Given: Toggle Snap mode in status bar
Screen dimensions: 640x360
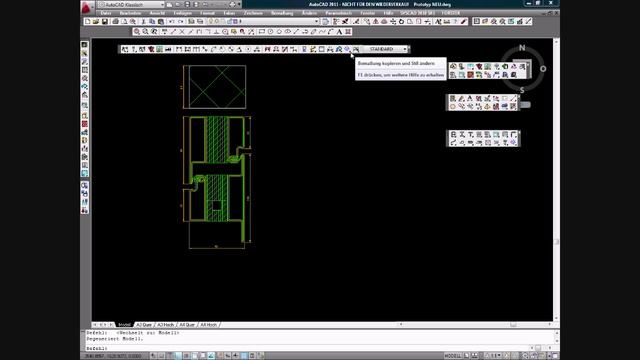Looking at the screenshot, I should coord(161,356).
